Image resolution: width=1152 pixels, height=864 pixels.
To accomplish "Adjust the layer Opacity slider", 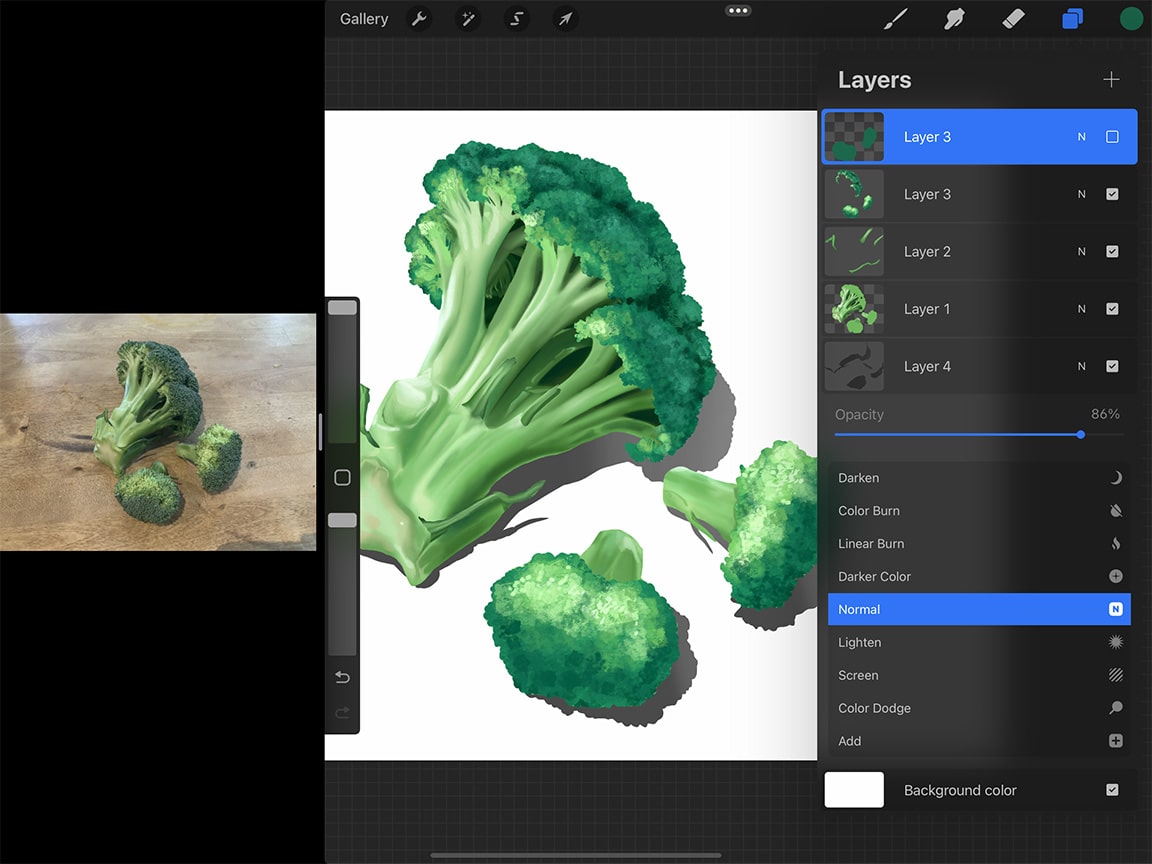I will coord(1080,435).
